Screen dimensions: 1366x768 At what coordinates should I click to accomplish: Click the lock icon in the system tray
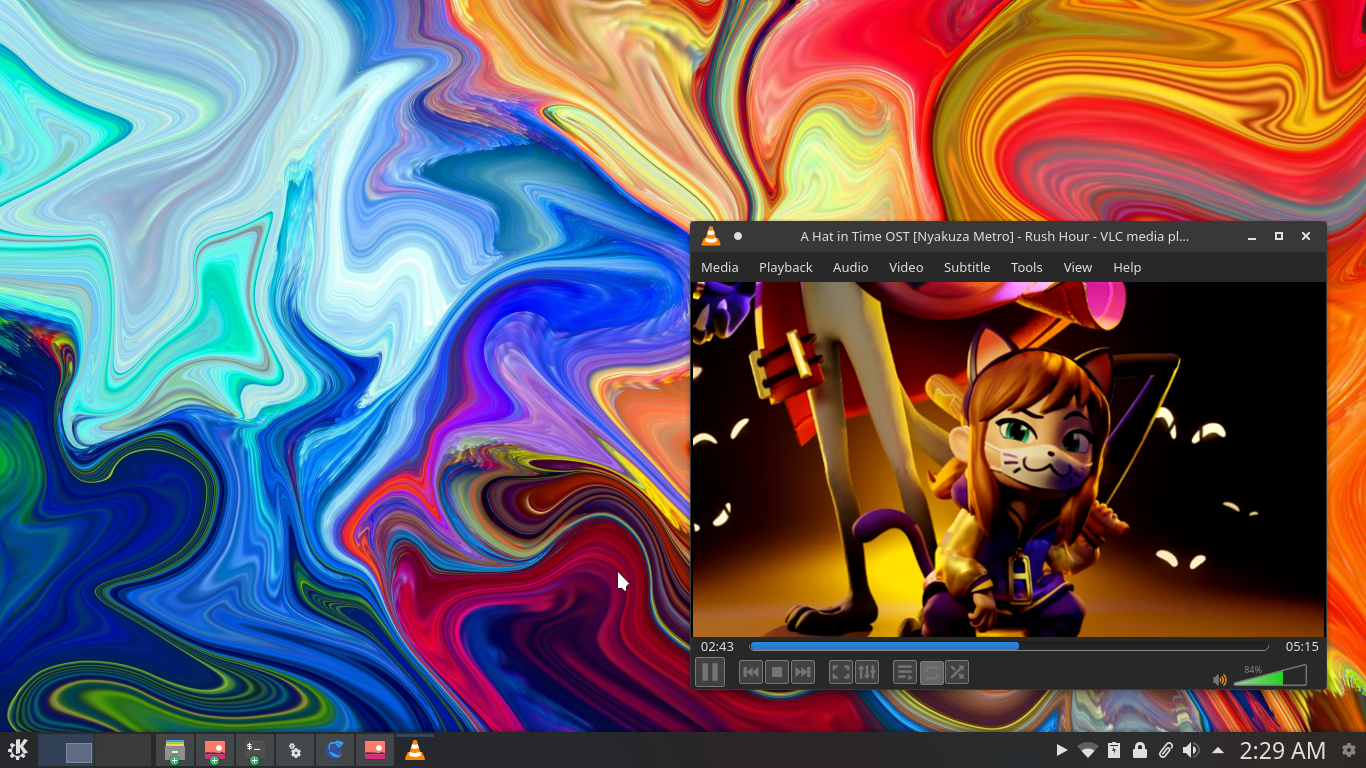[1140, 750]
